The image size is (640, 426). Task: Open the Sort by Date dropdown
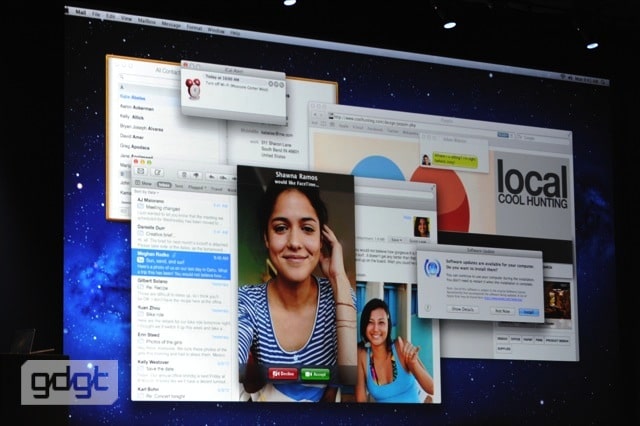(x=146, y=191)
